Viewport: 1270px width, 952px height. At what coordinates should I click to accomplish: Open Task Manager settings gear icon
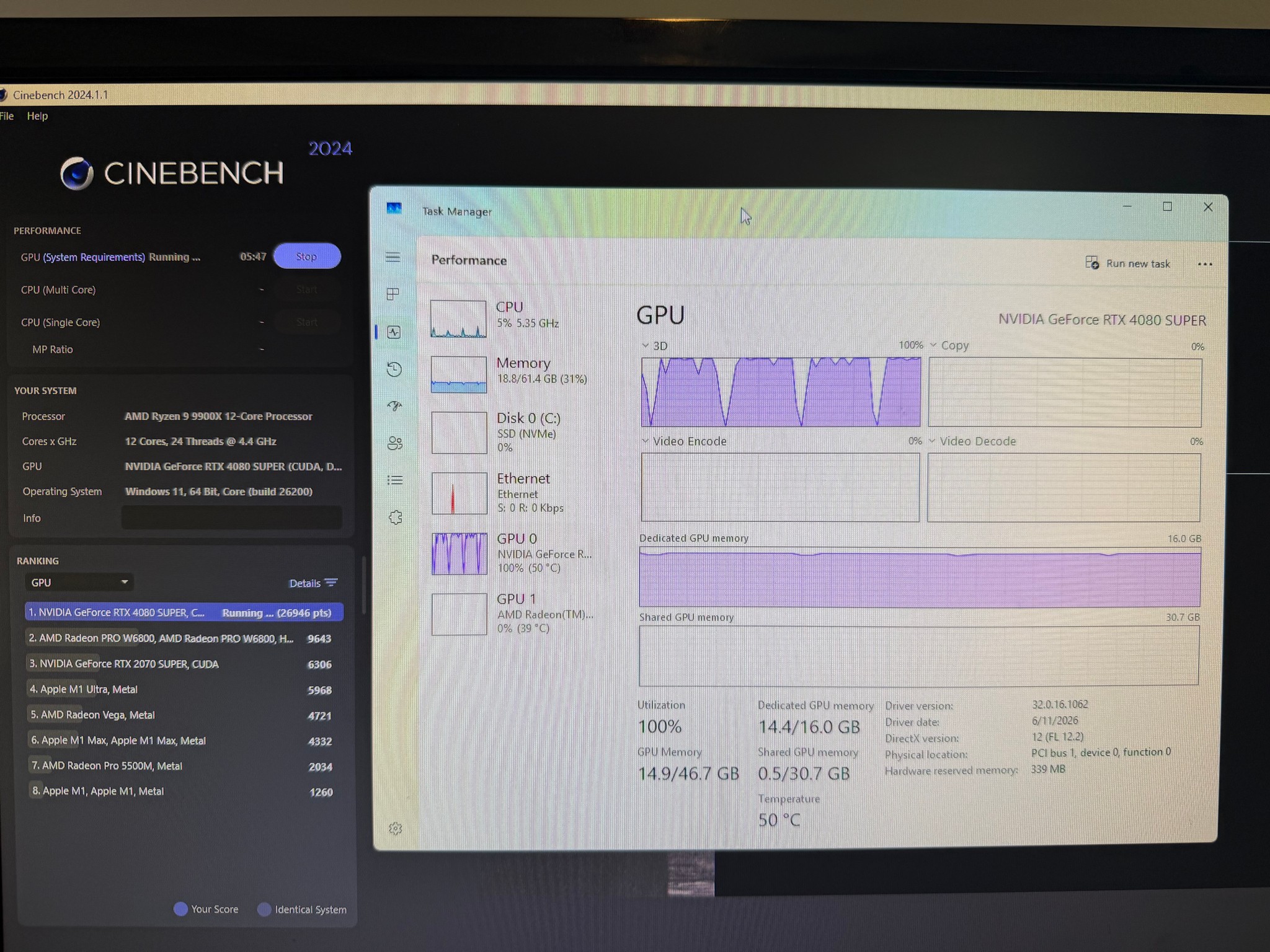(x=395, y=829)
